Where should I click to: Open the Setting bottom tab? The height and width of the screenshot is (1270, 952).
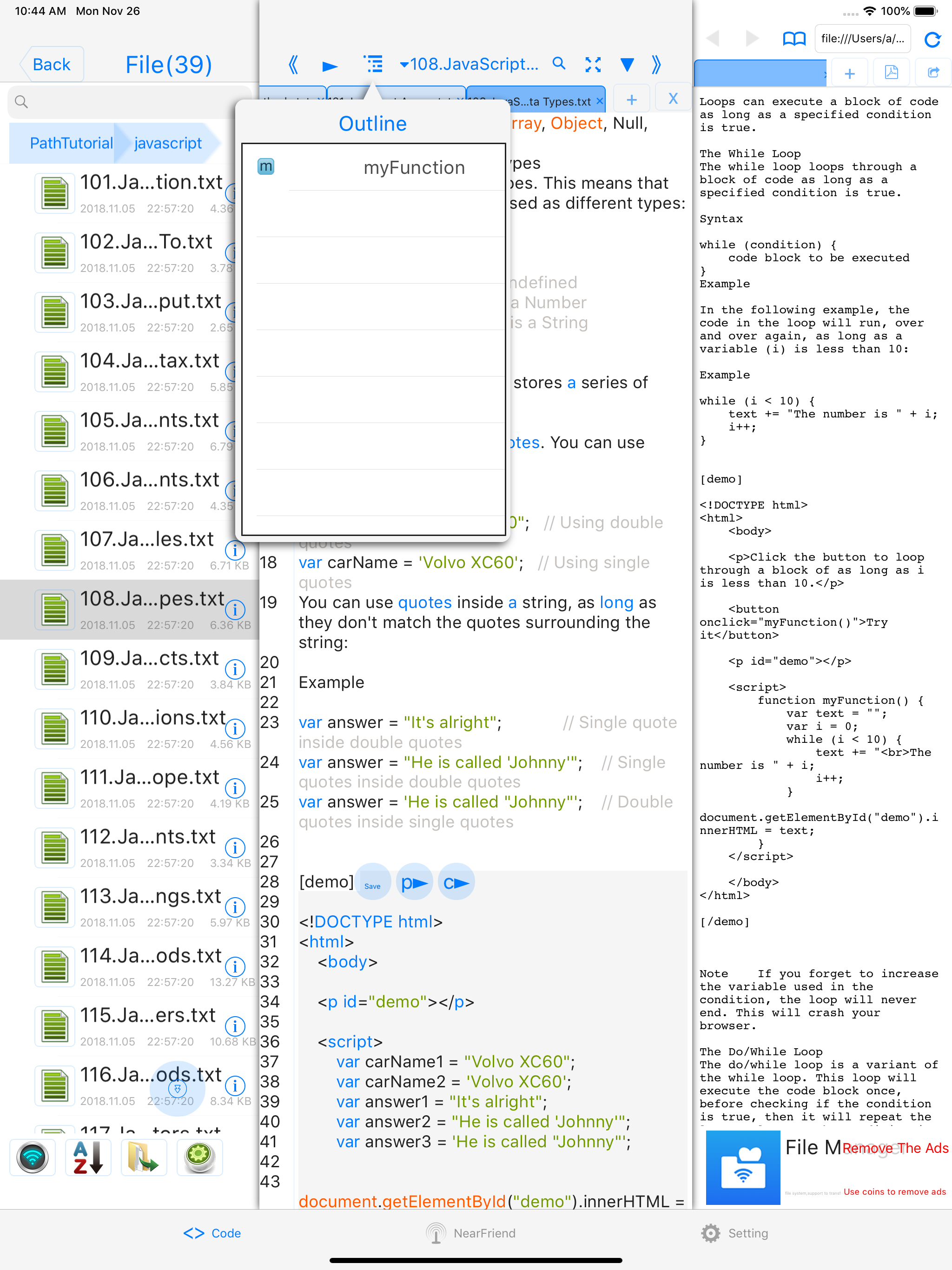[735, 1233]
